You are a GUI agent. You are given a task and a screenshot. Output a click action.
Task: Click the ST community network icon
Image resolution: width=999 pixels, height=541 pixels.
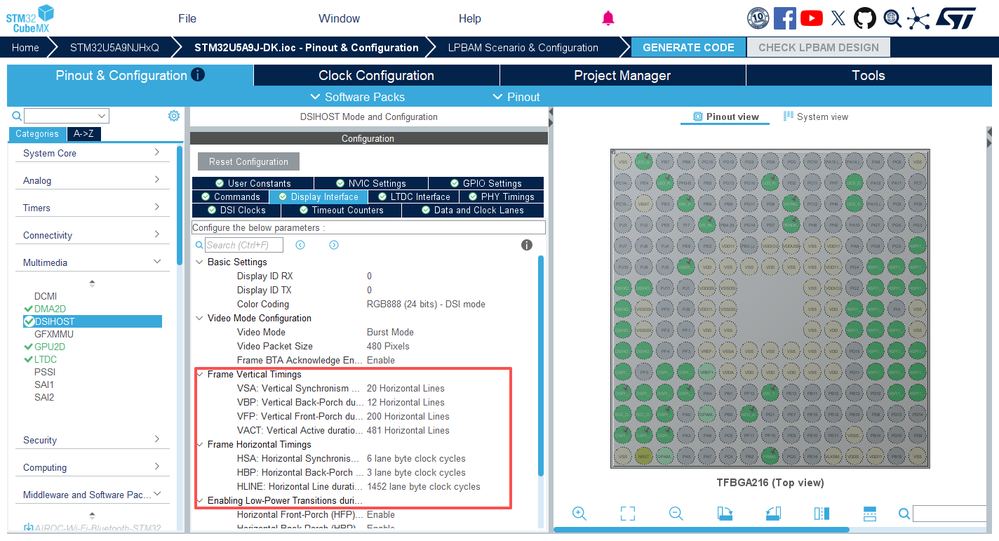click(x=918, y=18)
